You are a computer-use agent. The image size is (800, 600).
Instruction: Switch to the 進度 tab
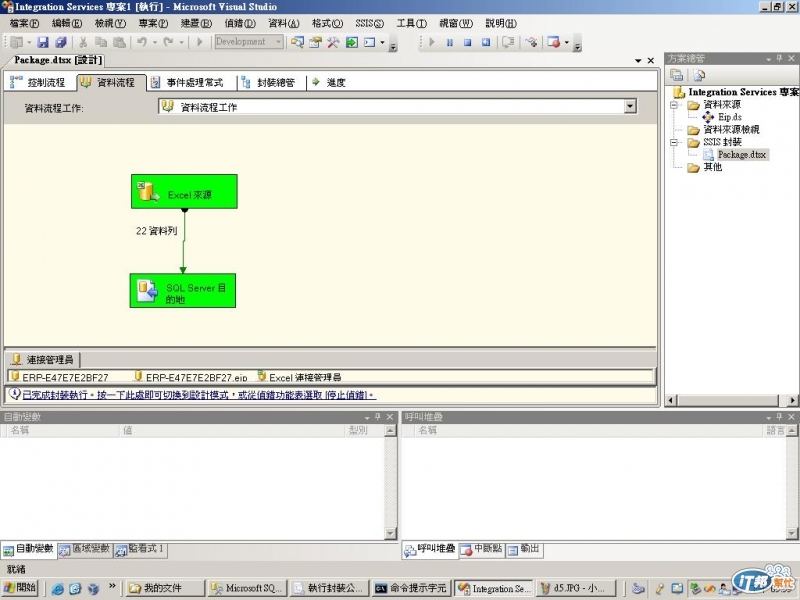point(329,83)
